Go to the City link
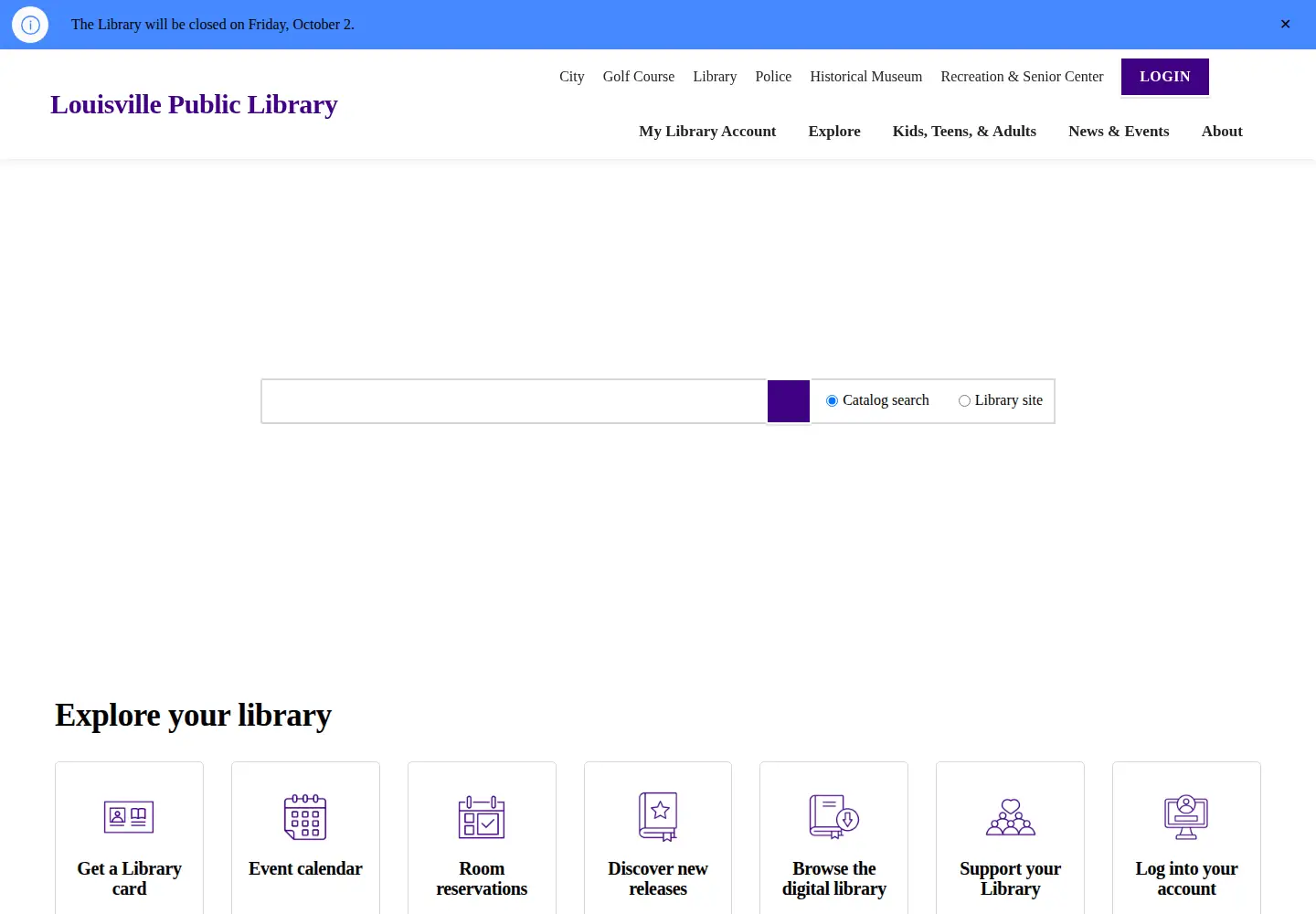 [x=572, y=77]
